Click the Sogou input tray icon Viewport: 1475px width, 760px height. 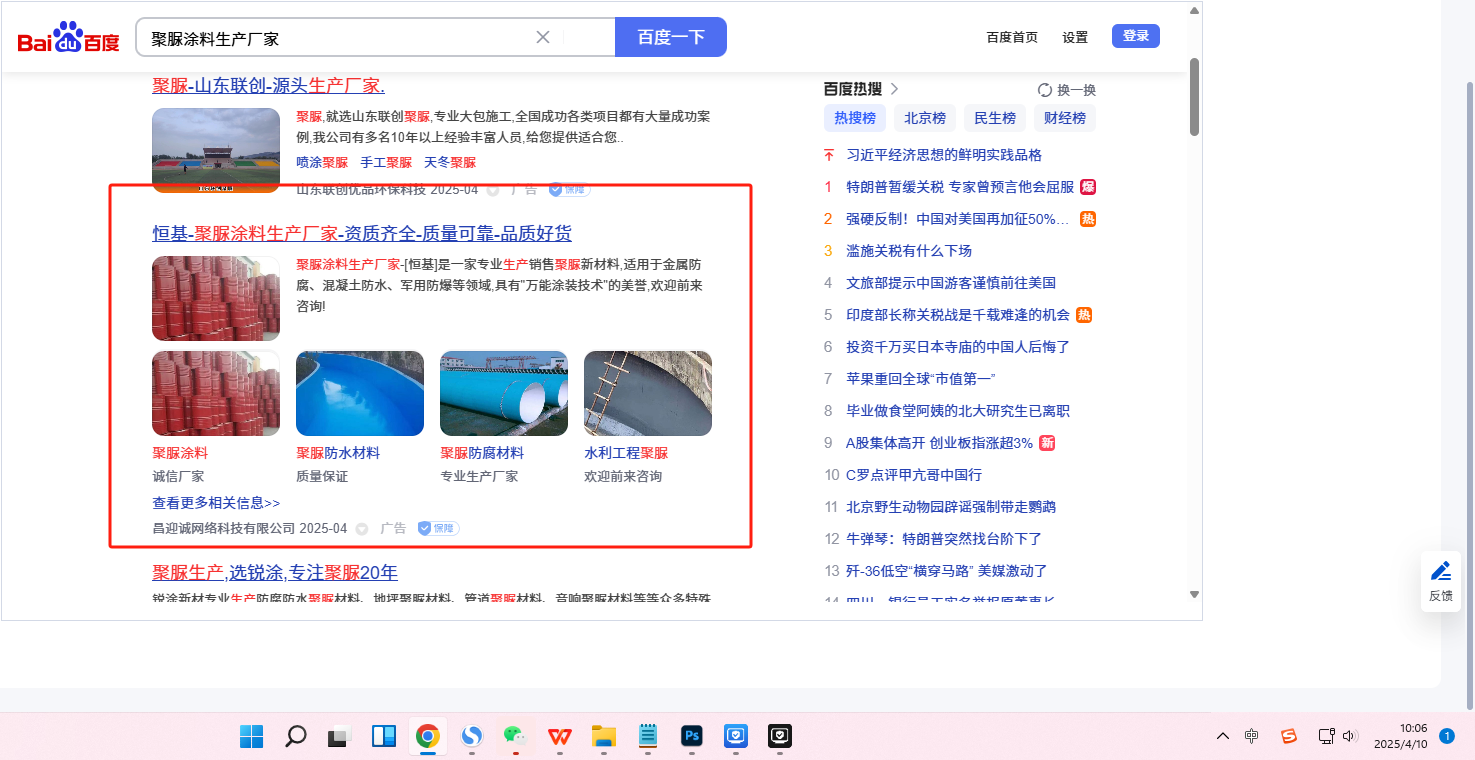click(1290, 737)
